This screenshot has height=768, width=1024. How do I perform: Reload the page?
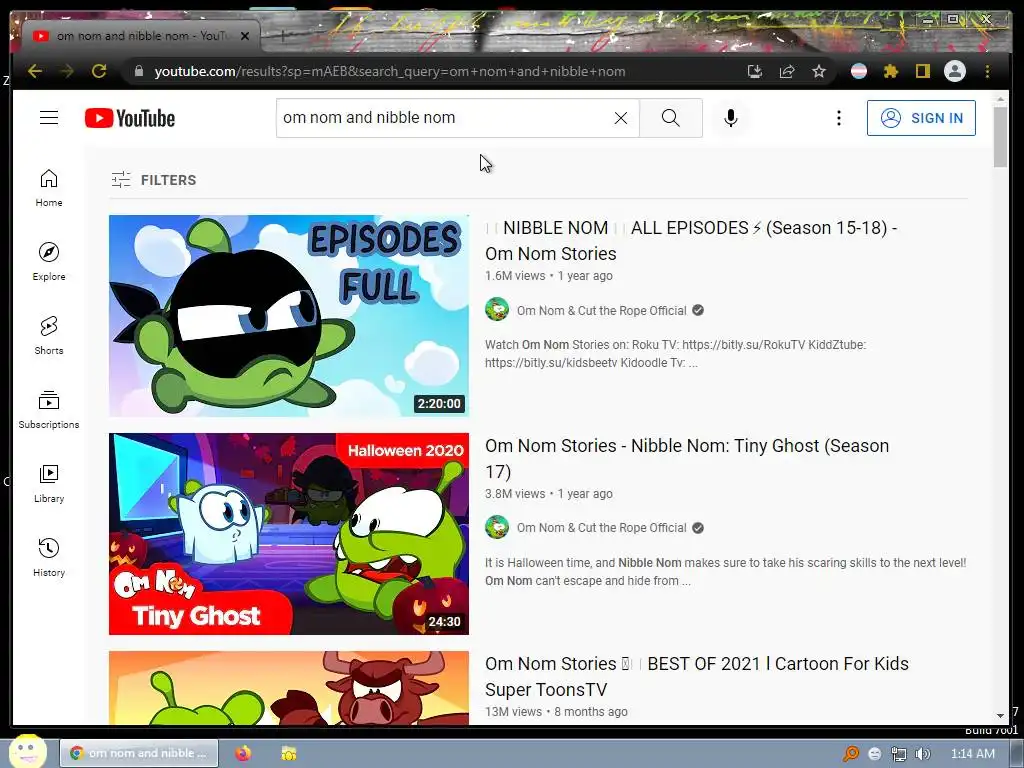click(99, 71)
